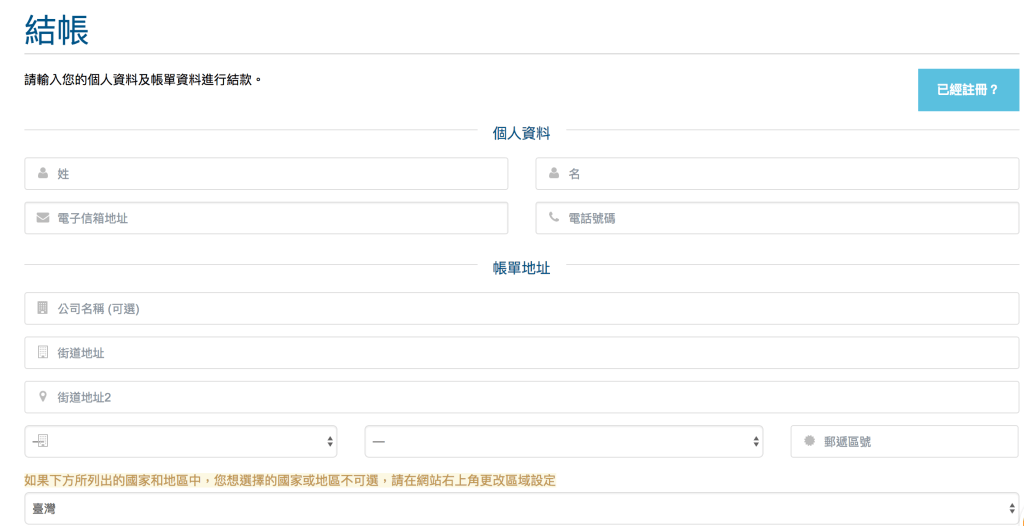Screen dimensions: 1024x526
Task: Select the 電話號碼 phone input
Action: point(790,218)
